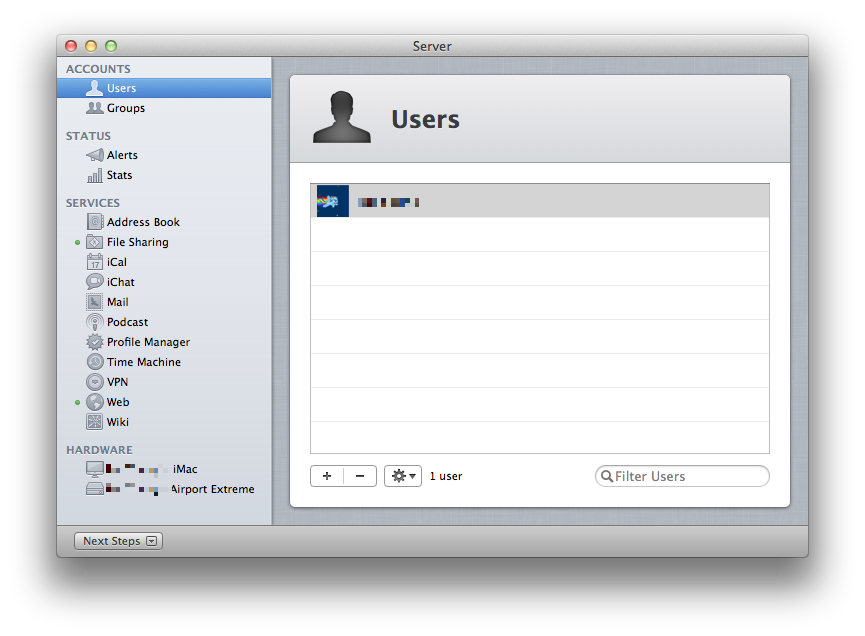Screen dimensions: 865x636
Task: Focus the Filter Users search field
Action: point(682,476)
